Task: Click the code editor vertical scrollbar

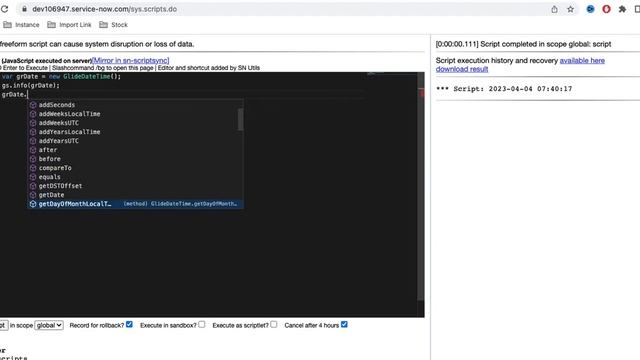Action: coord(421,188)
